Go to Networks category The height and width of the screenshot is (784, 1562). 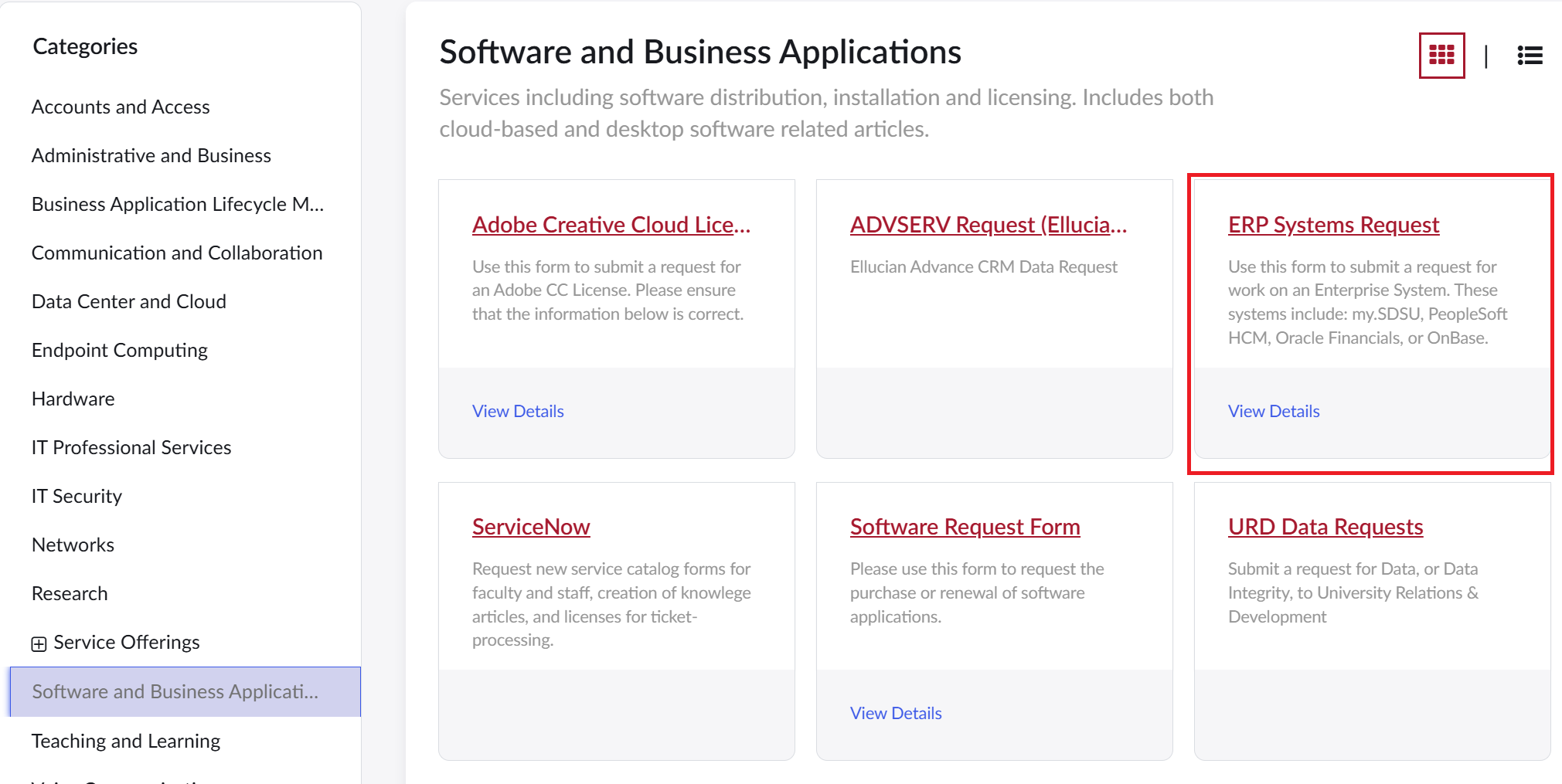[73, 545]
